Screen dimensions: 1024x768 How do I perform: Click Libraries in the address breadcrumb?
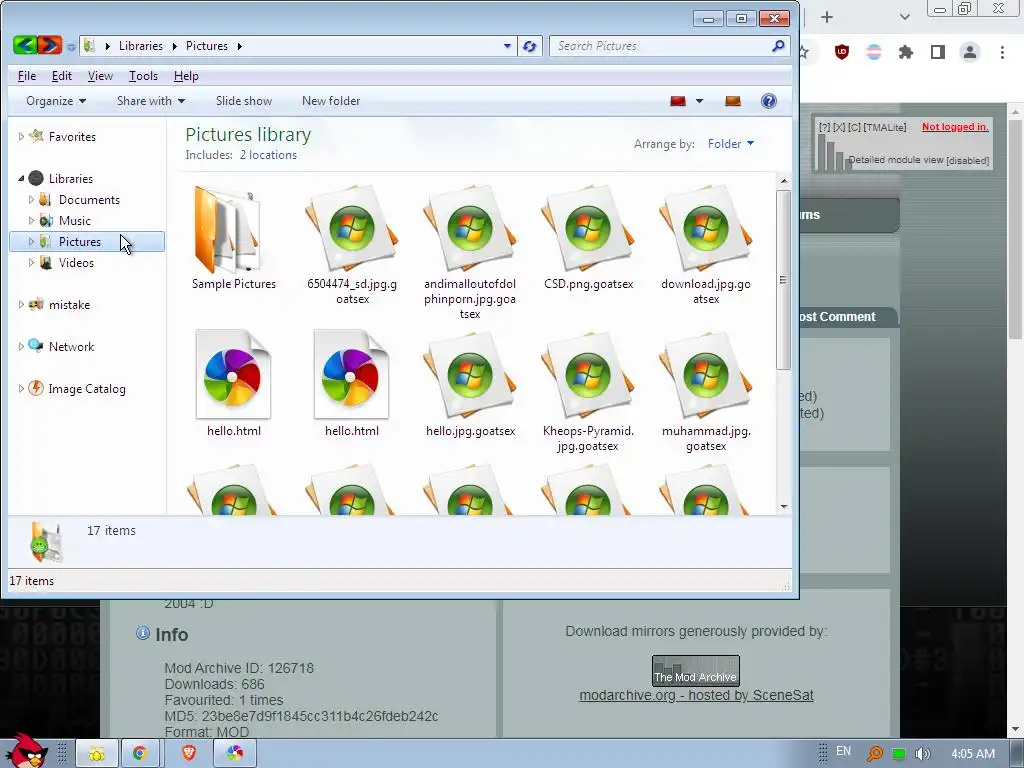click(x=140, y=46)
